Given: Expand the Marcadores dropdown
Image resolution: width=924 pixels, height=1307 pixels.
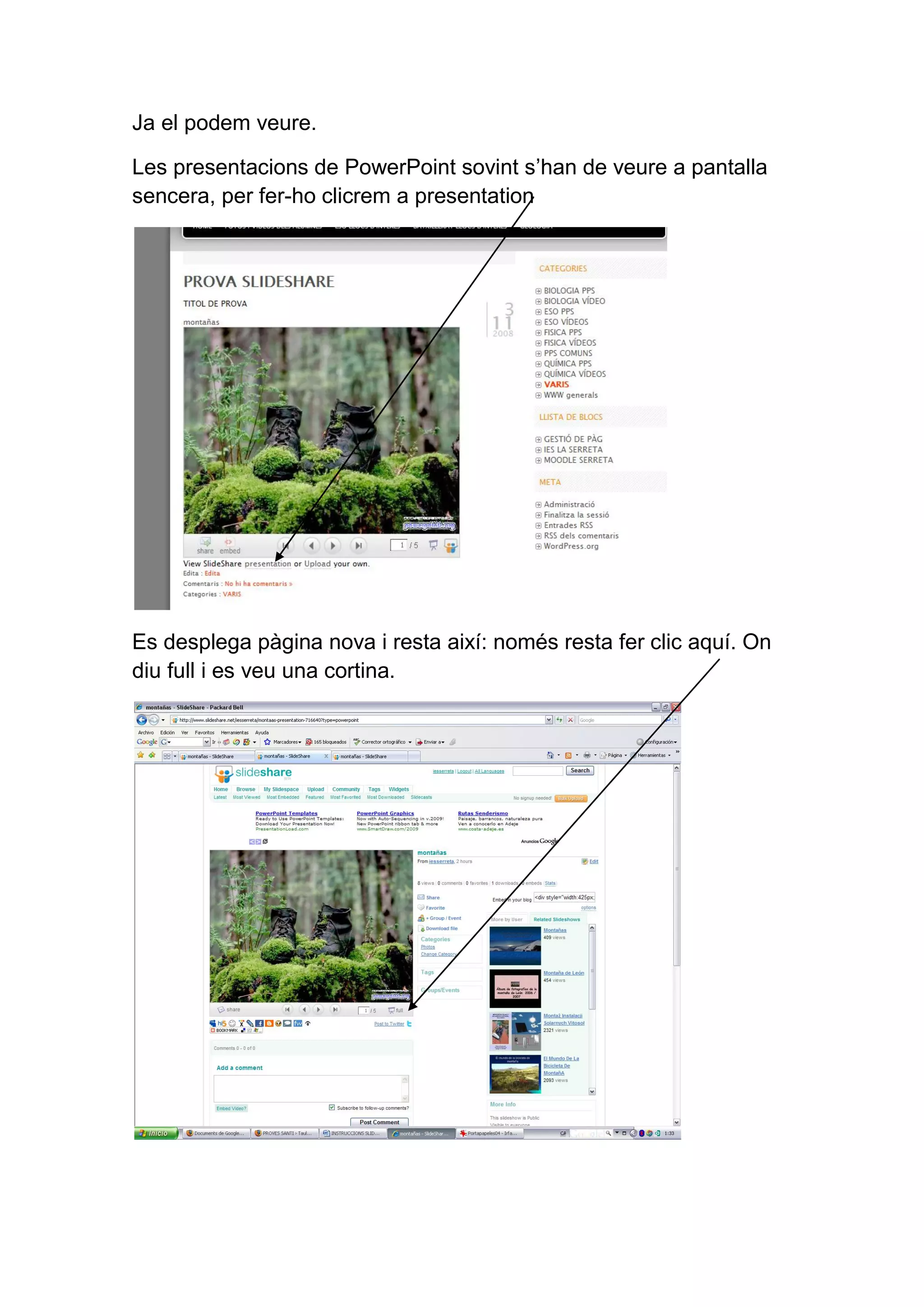Looking at the screenshot, I should tap(287, 742).
